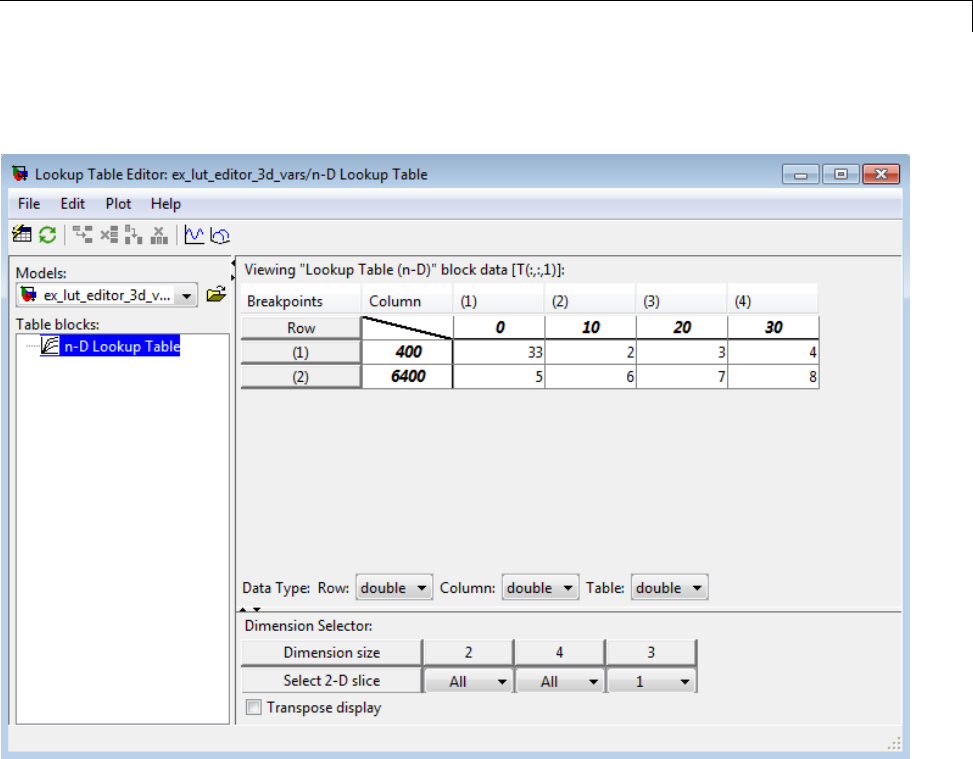Click the dimension size value 4 cell
The height and width of the screenshot is (759, 973).
point(560,652)
